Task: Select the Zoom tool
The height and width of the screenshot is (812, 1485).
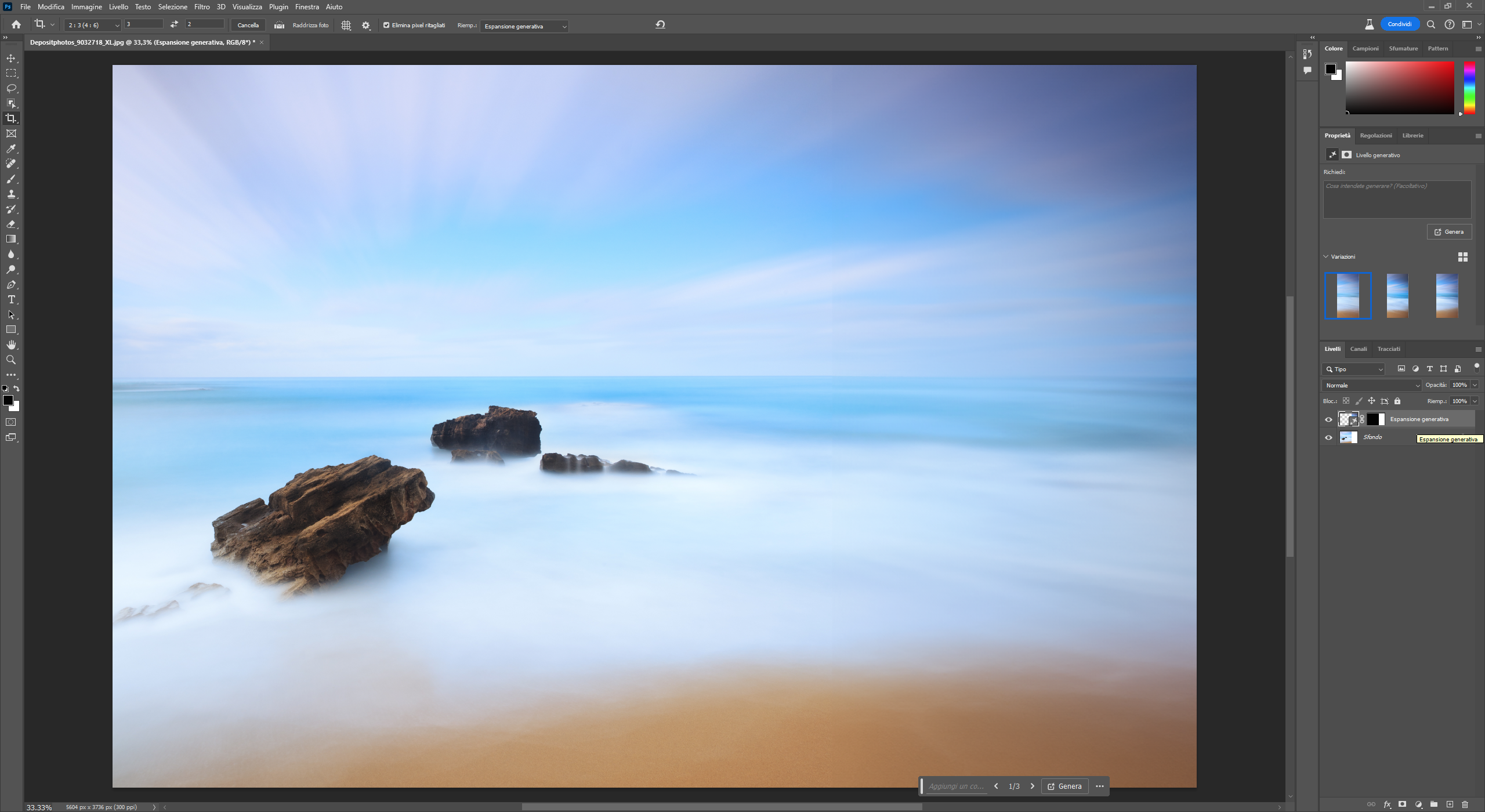Action: [11, 360]
